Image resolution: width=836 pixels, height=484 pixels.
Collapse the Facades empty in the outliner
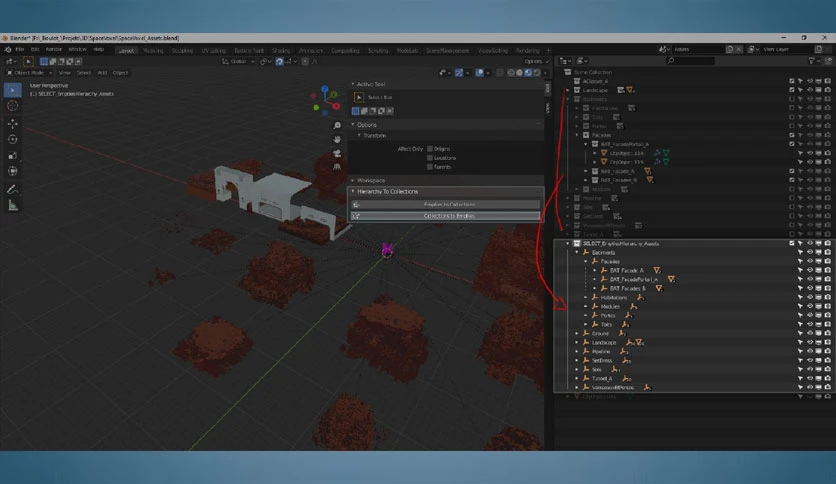(586, 262)
